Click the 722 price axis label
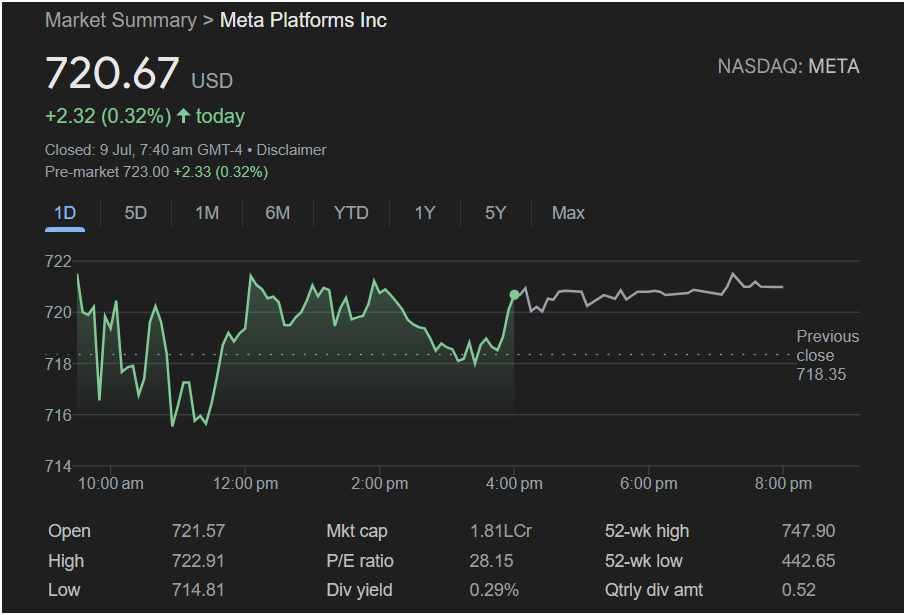The width and height of the screenshot is (906, 615). click(58, 261)
